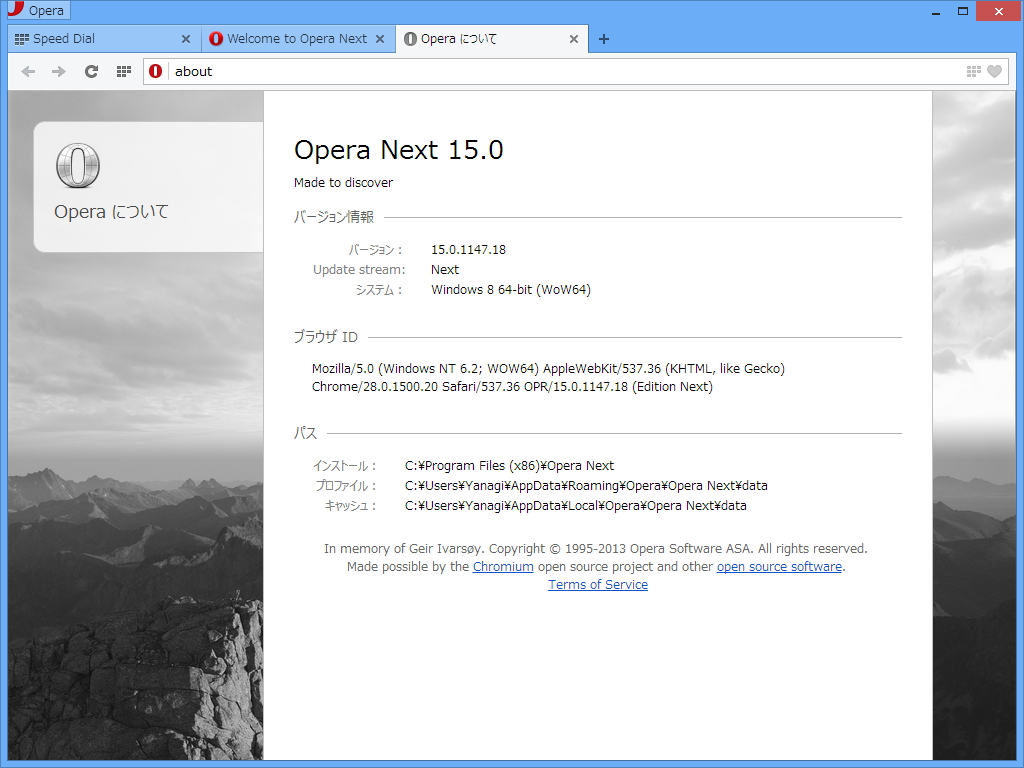The width and height of the screenshot is (1024, 768).
Task: Open the open source software link
Action: 779,566
